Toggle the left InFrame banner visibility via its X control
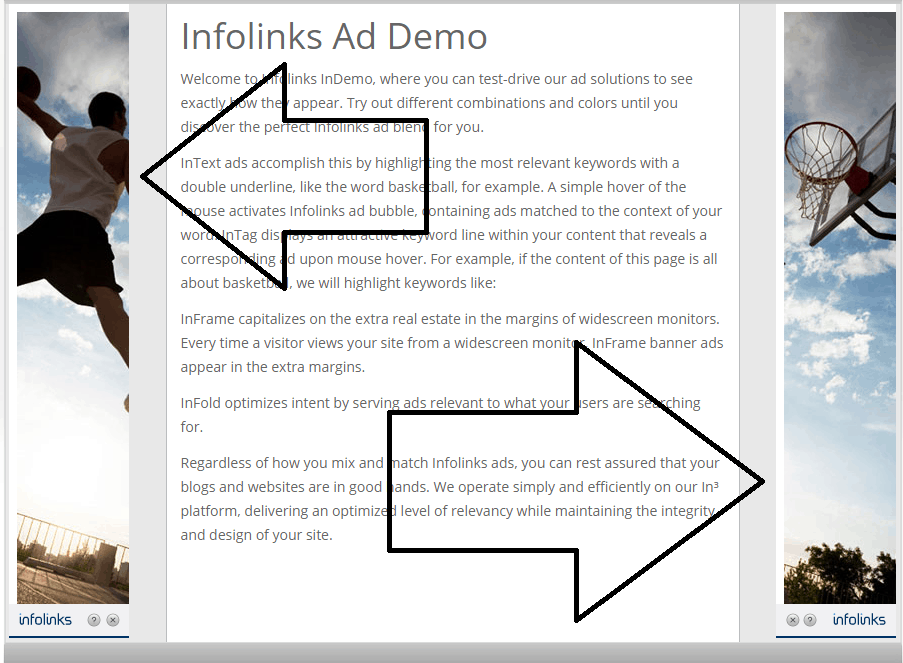Viewport: 903px width, 663px height. [x=113, y=619]
